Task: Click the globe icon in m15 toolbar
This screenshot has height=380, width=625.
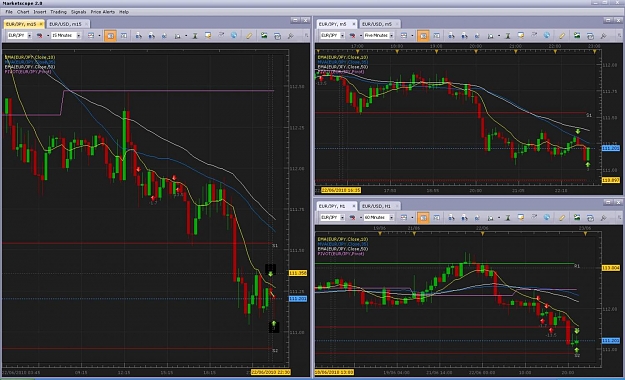Action: coord(234,35)
